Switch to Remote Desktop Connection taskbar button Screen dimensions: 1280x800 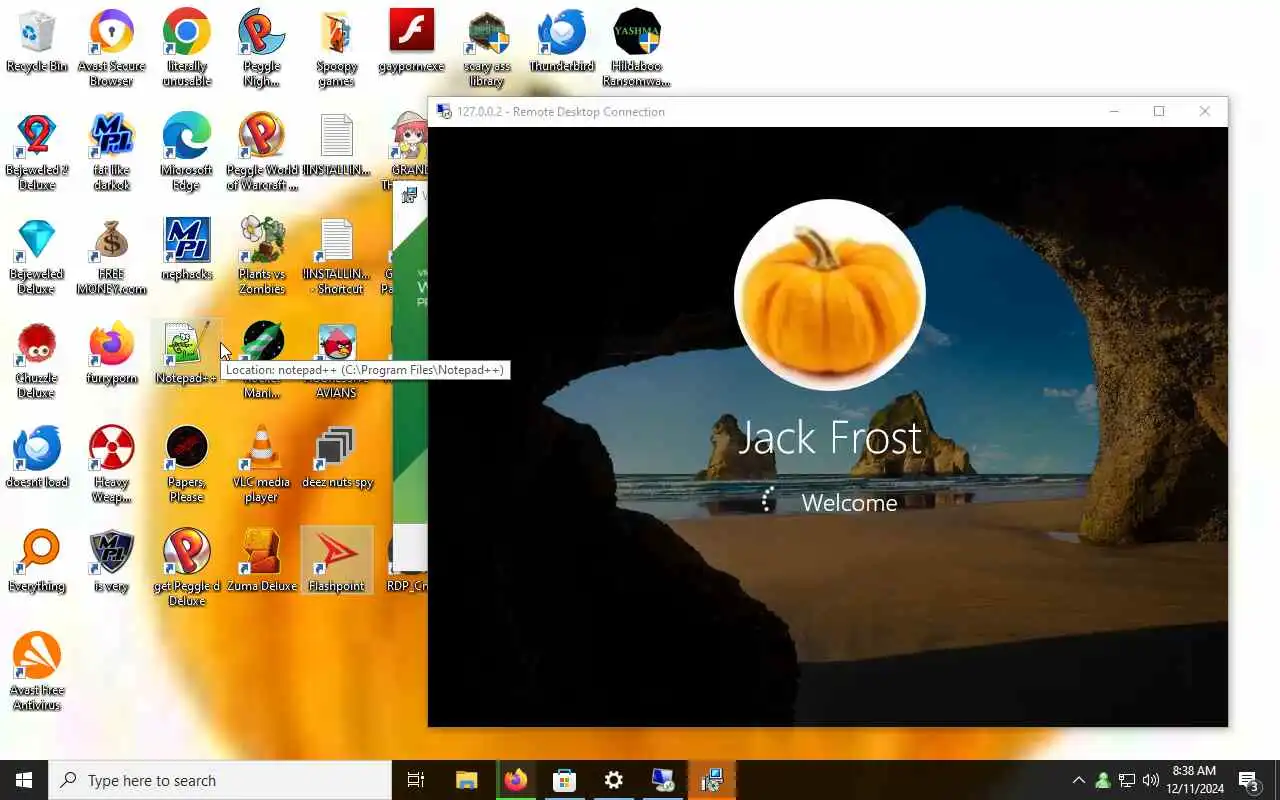coord(662,780)
